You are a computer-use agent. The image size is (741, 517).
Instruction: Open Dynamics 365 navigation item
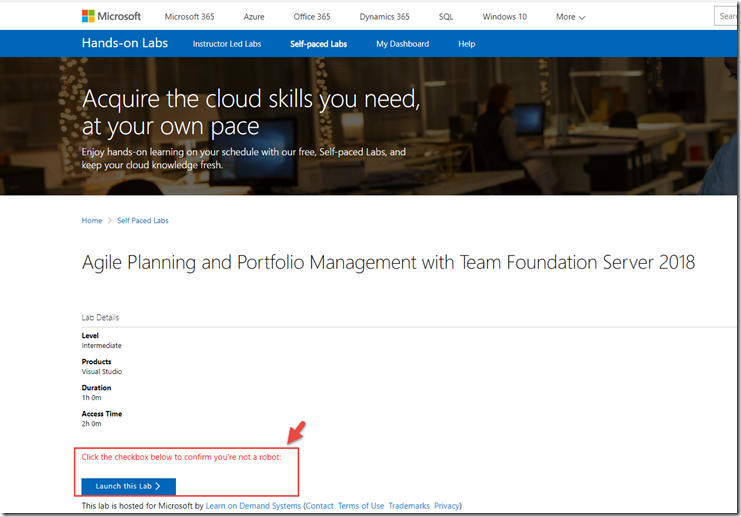(384, 17)
